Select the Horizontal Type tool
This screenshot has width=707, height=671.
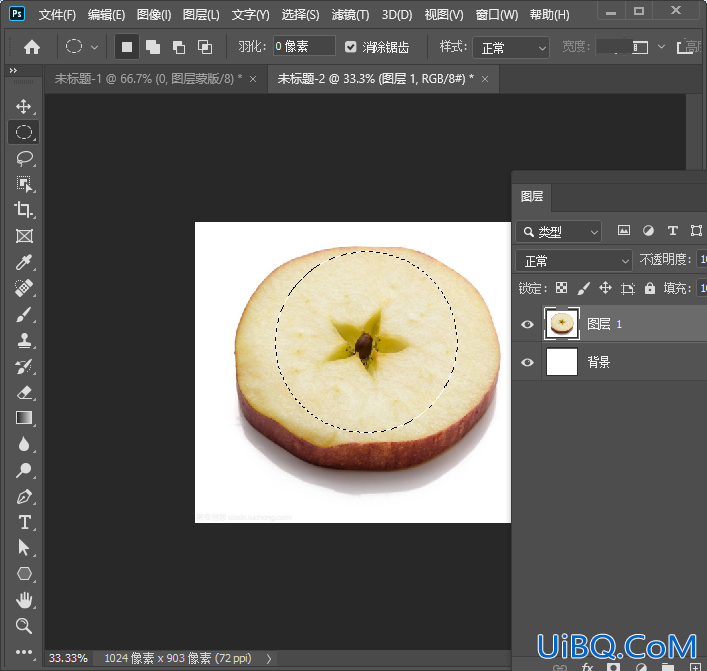(x=24, y=522)
